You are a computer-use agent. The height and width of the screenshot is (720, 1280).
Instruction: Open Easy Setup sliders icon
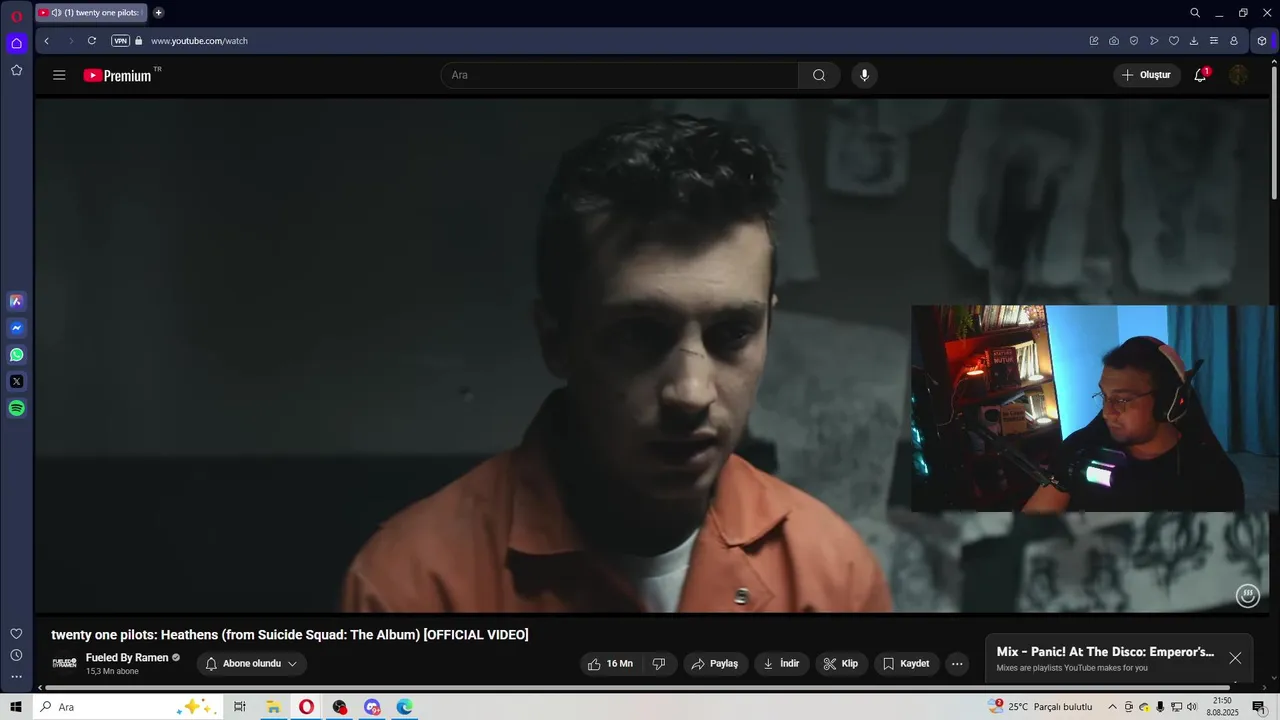1214,41
